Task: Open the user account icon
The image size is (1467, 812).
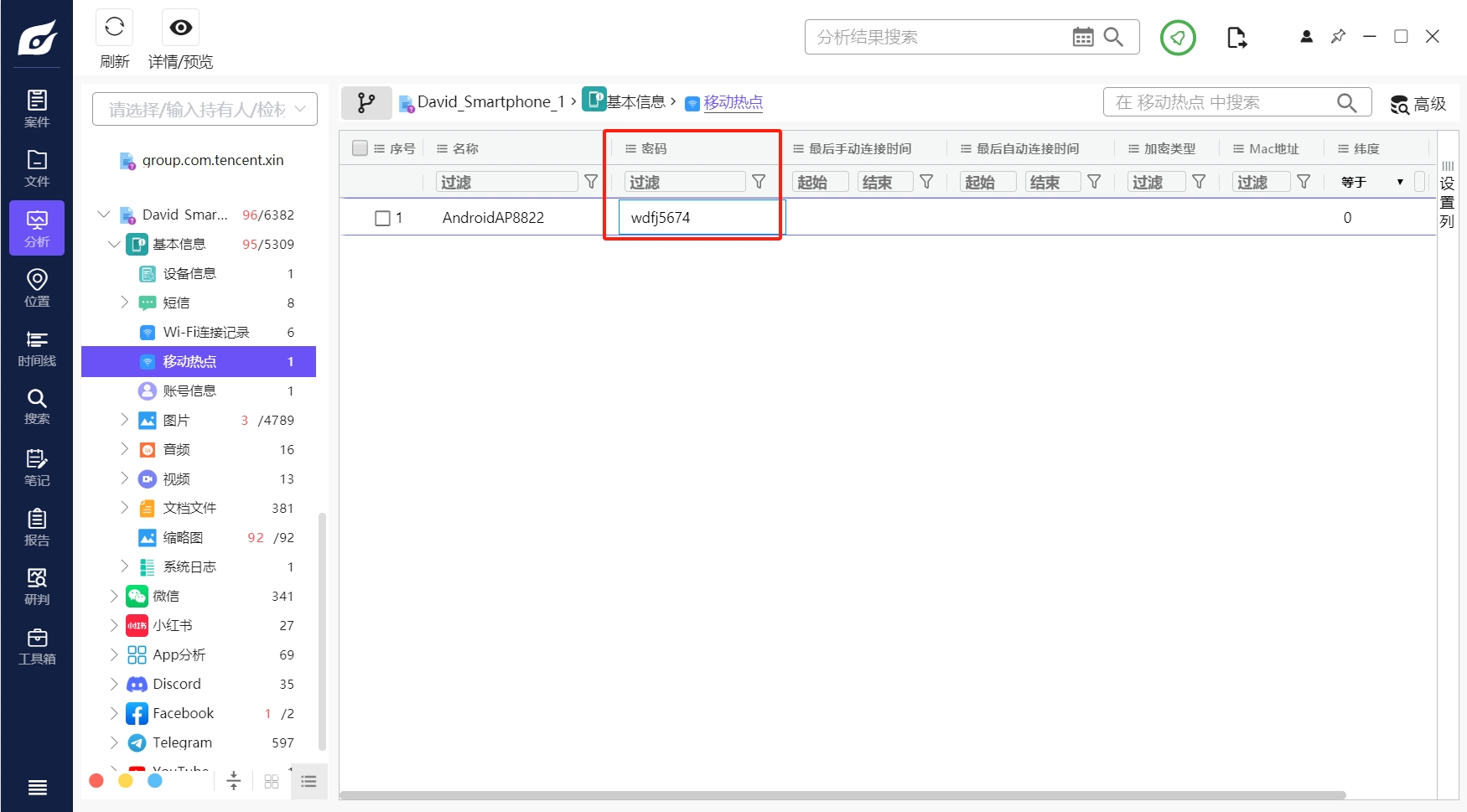Action: [x=1306, y=36]
